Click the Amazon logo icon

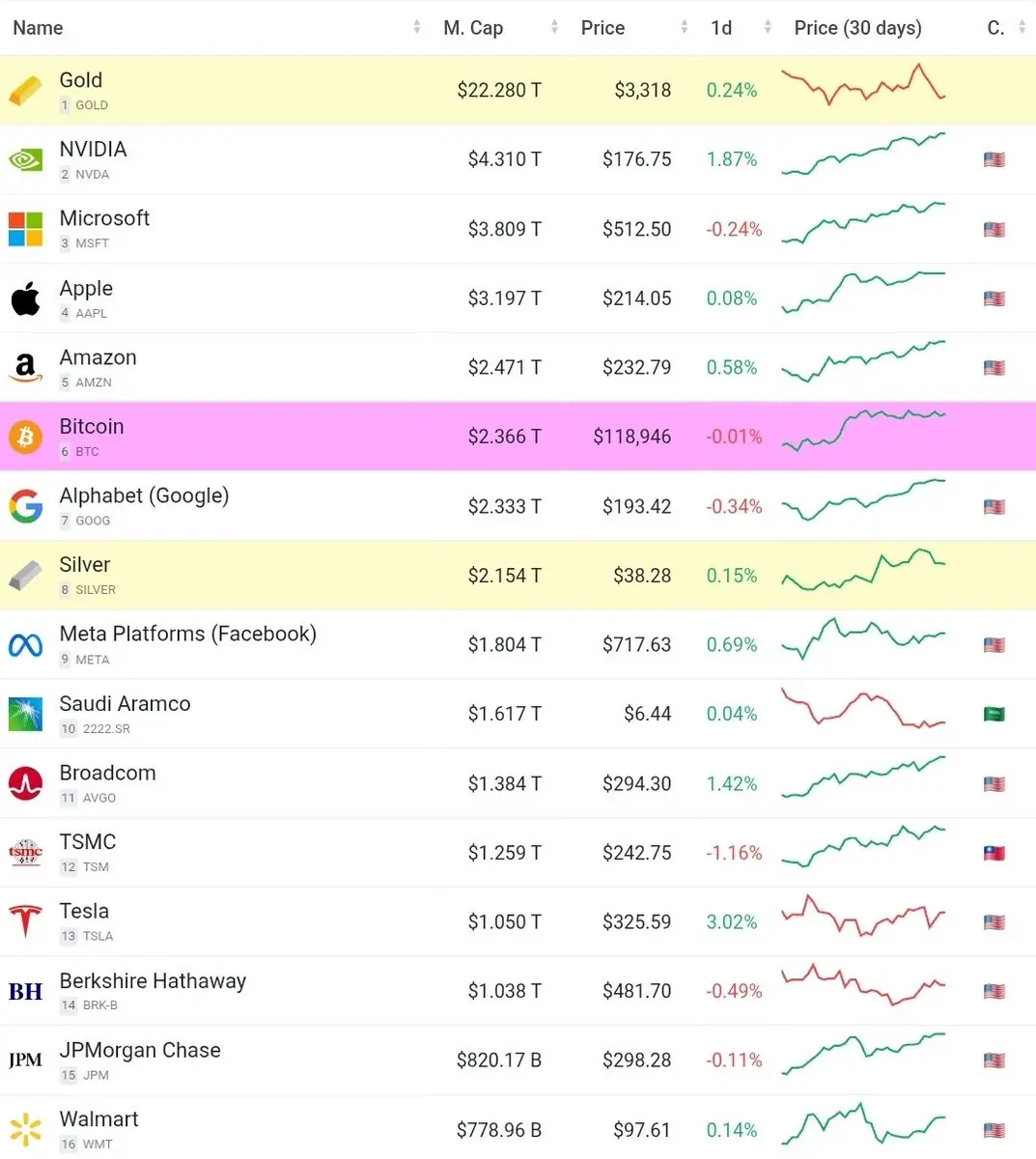[x=26, y=368]
